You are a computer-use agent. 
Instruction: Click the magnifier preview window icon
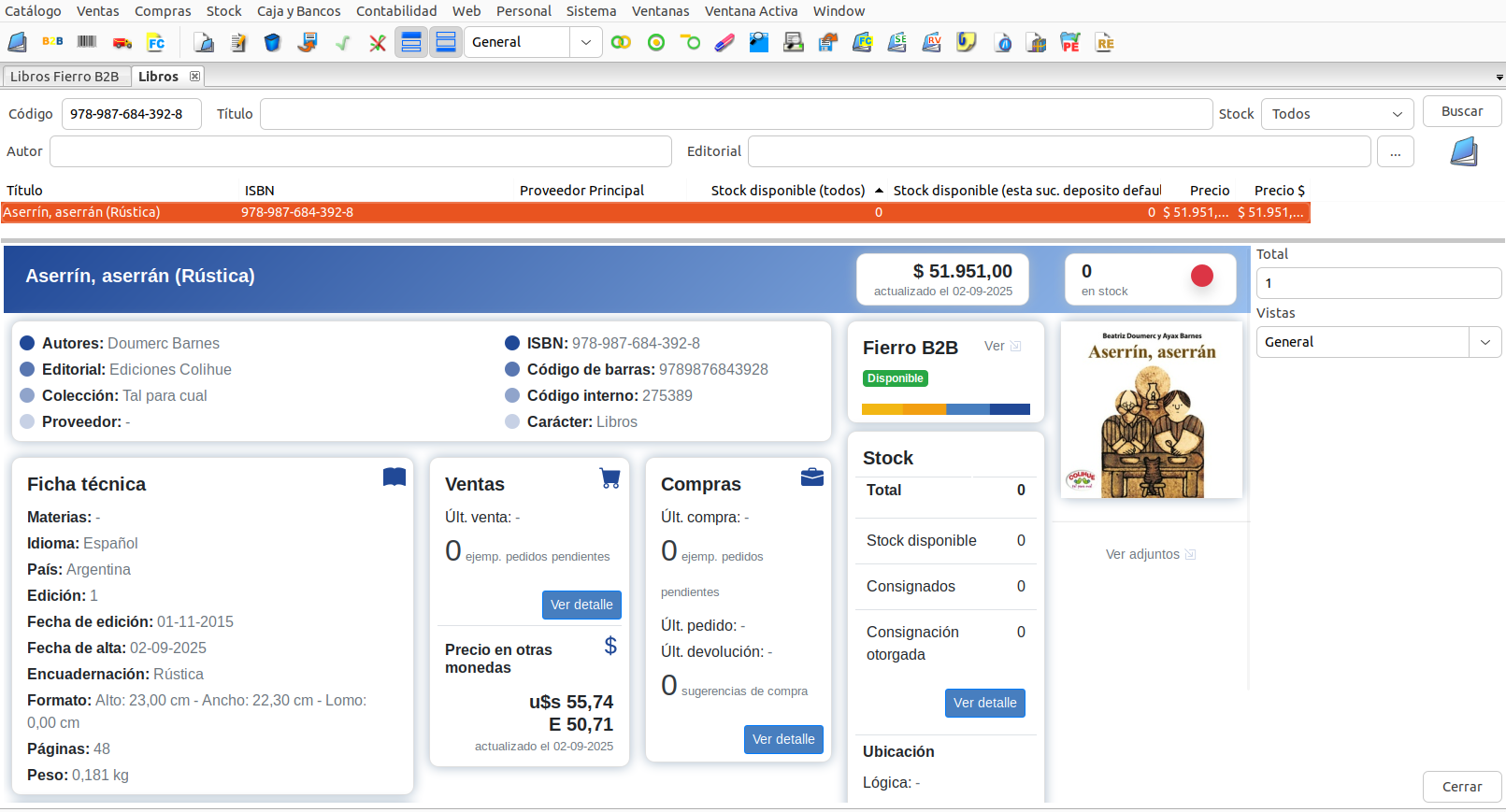pos(759,42)
